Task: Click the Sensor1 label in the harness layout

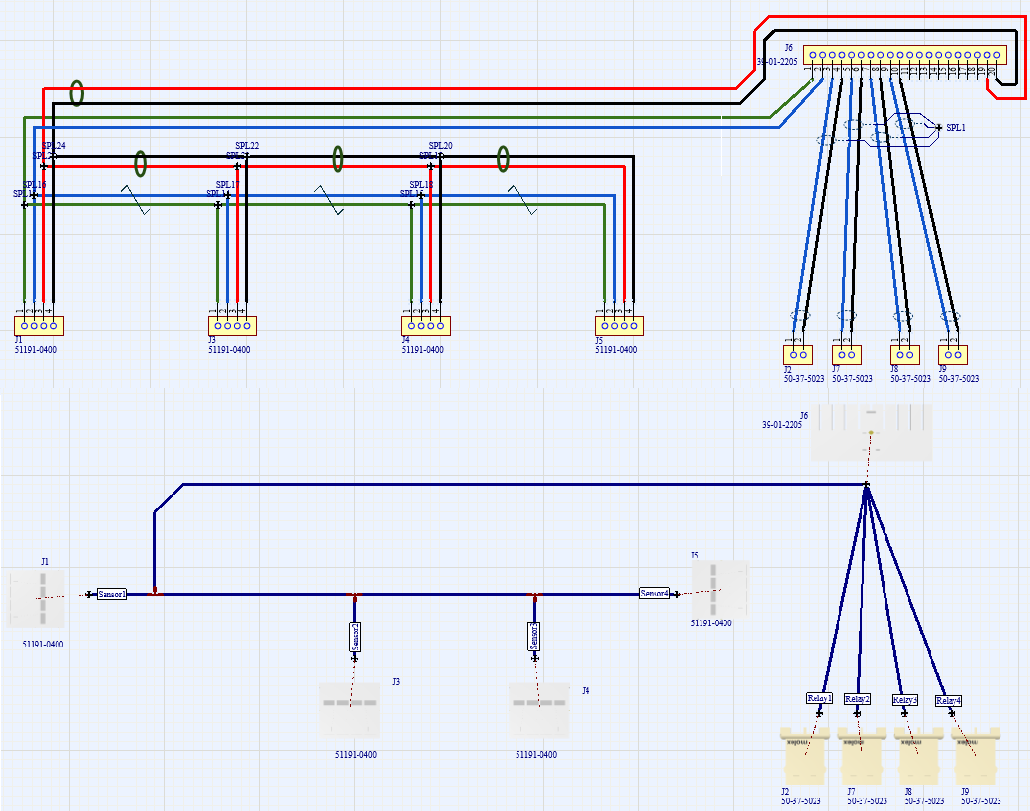Action: click(x=112, y=594)
